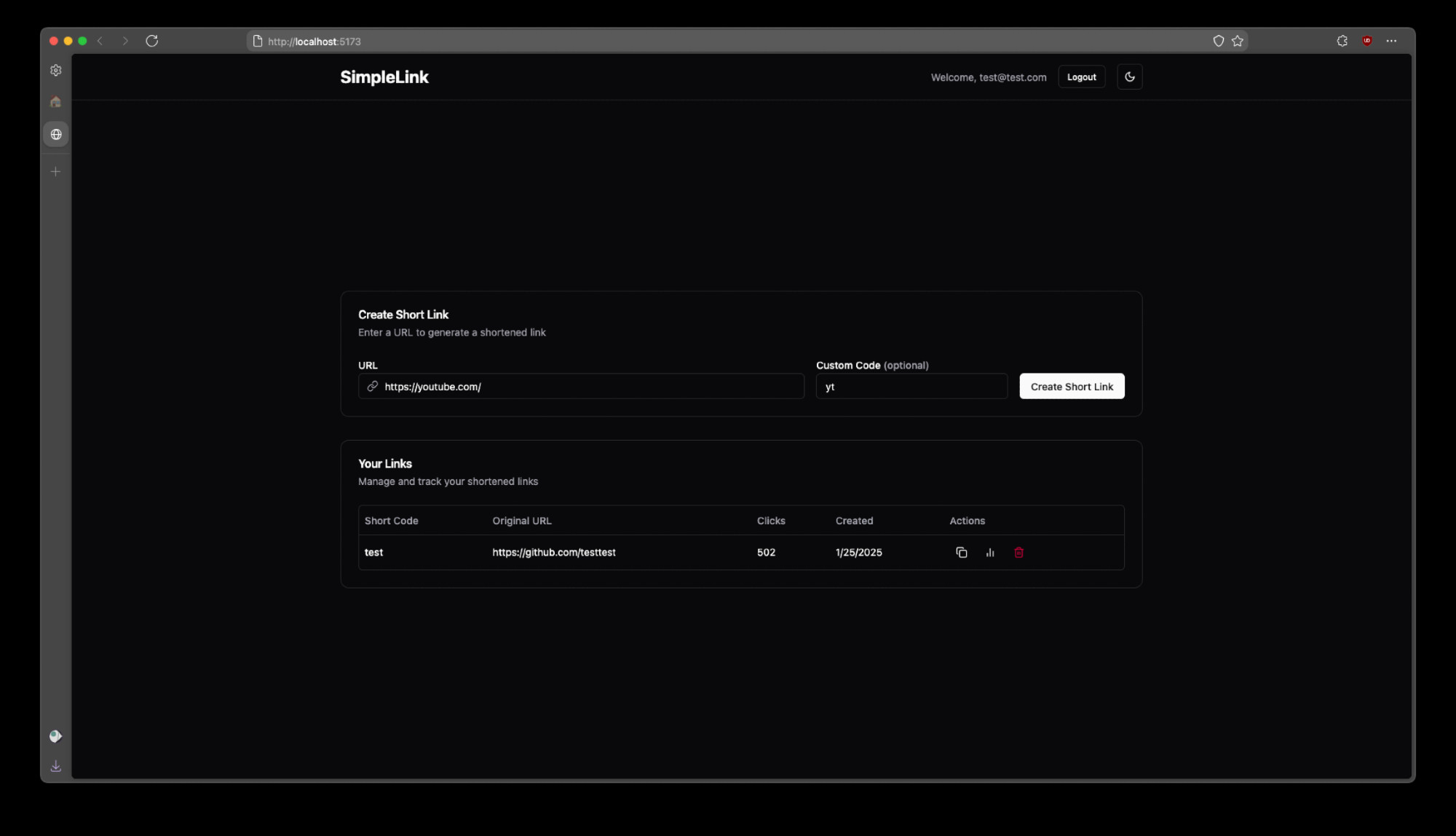Open analytics for the 'test' link
The height and width of the screenshot is (836, 1456).
tap(990, 553)
